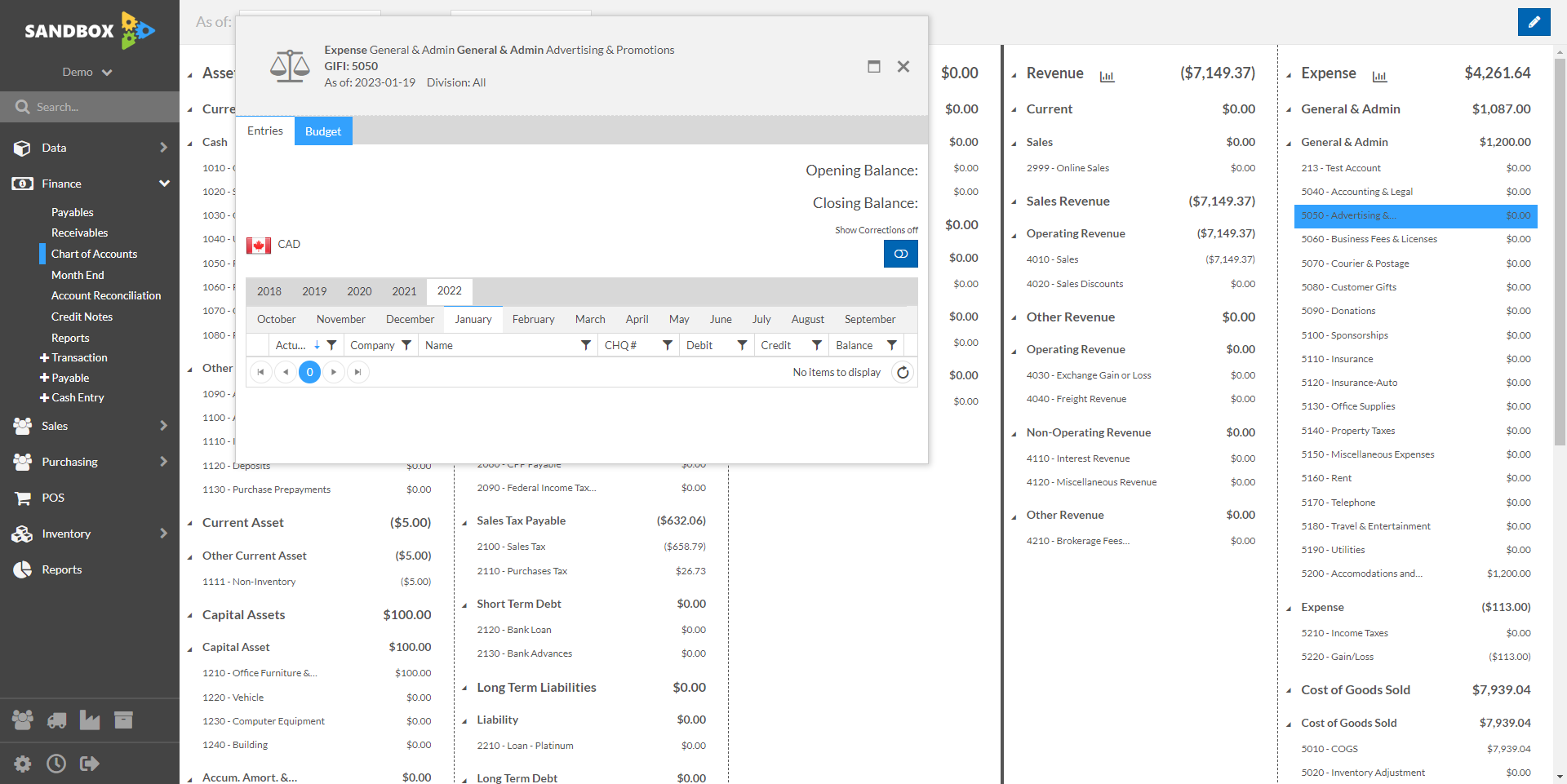Refresh the entries grid
1567x784 pixels.
coord(903,372)
